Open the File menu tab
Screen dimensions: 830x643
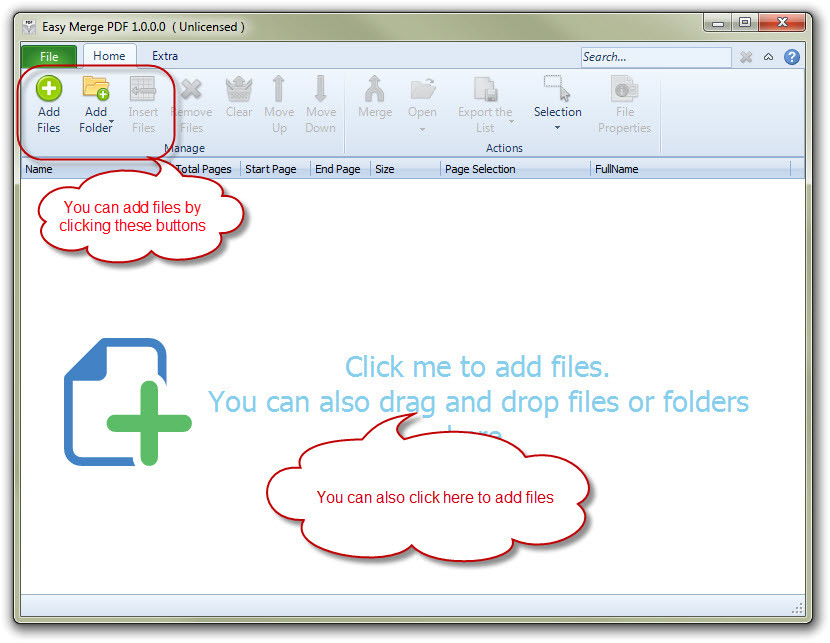coord(49,57)
